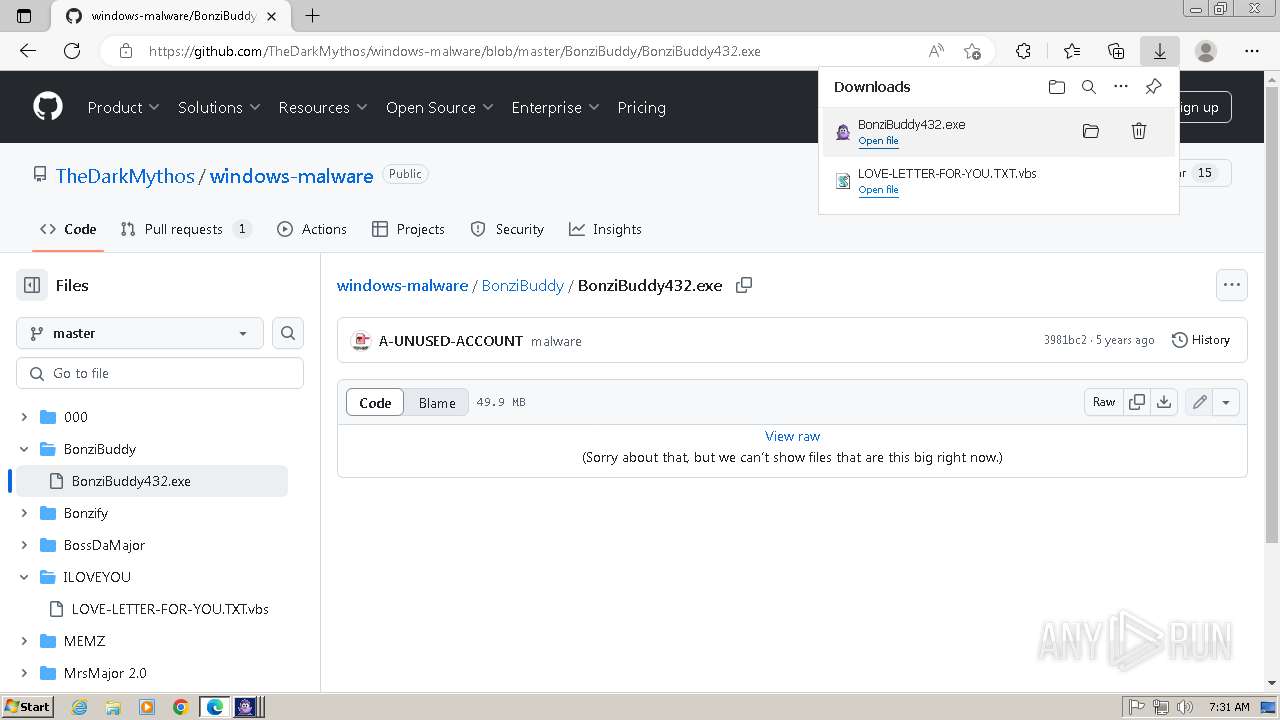The image size is (1280, 720).
Task: Open the Enterprise dropdown menu
Action: pyautogui.click(x=555, y=107)
